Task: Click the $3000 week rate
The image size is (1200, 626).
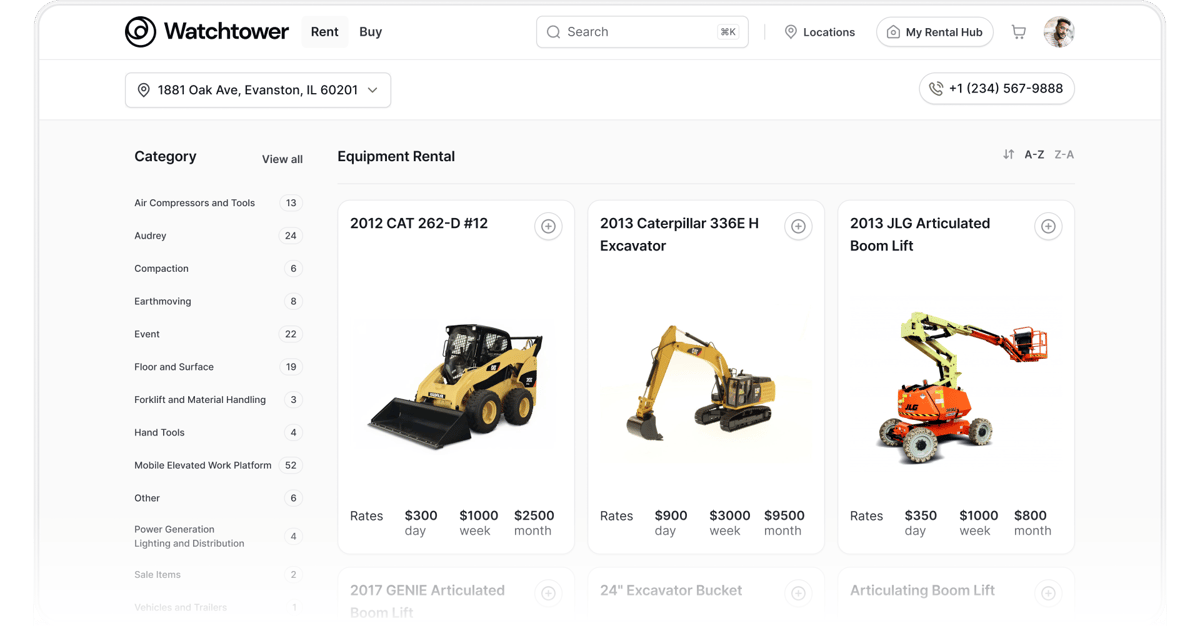Action: pos(730,523)
